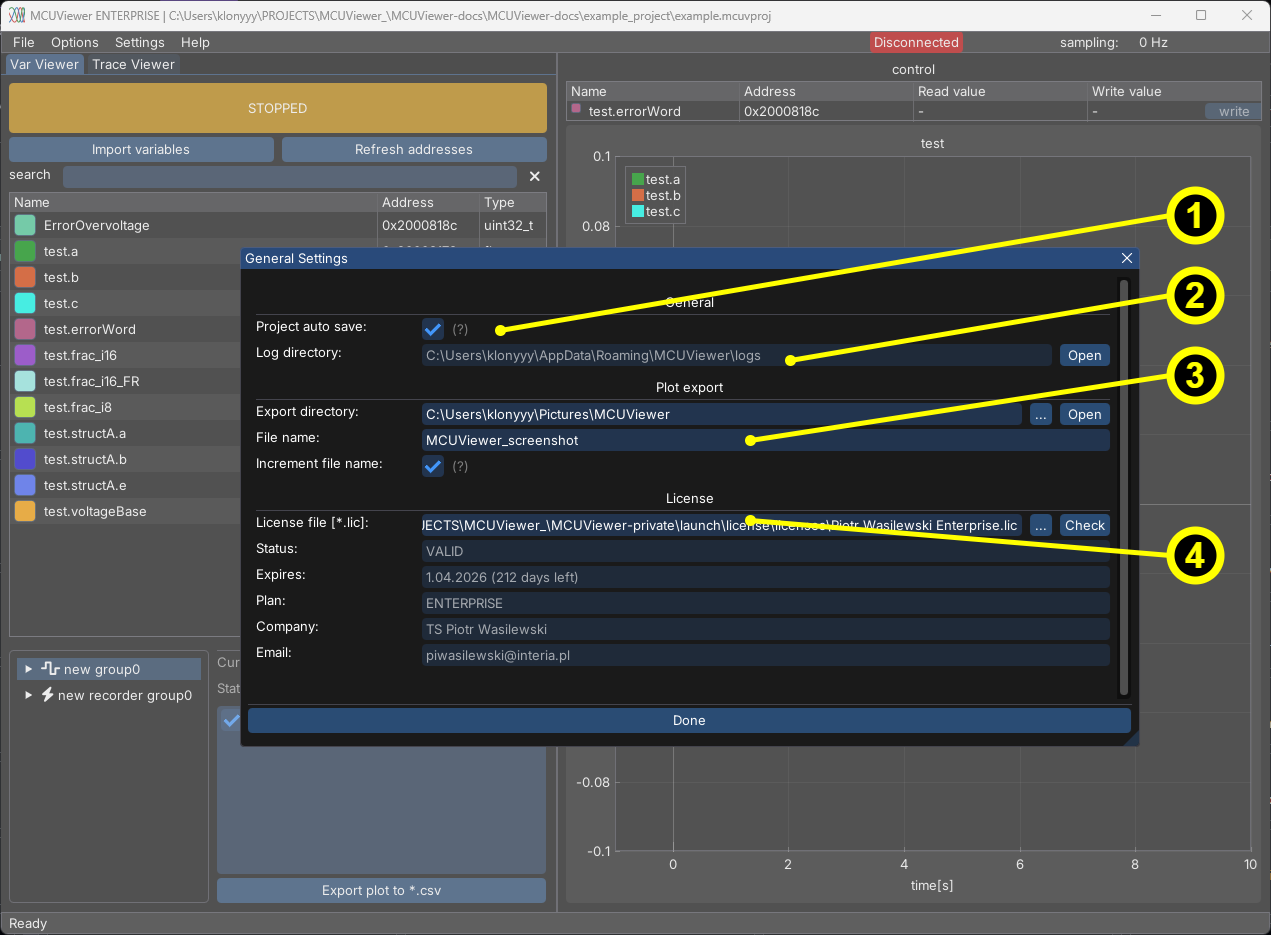
Task: Clear the search field with the X icon
Action: pos(534,177)
